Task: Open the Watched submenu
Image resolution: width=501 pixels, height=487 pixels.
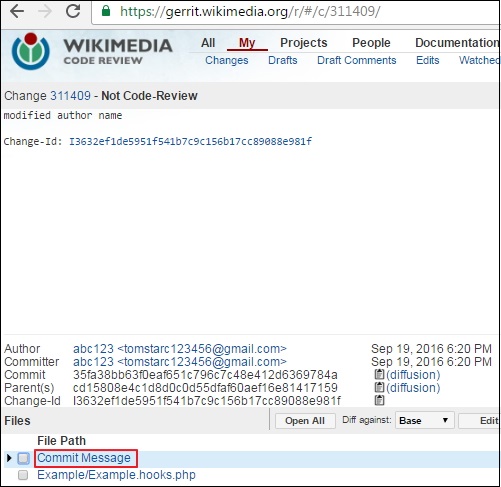Action: 479,60
